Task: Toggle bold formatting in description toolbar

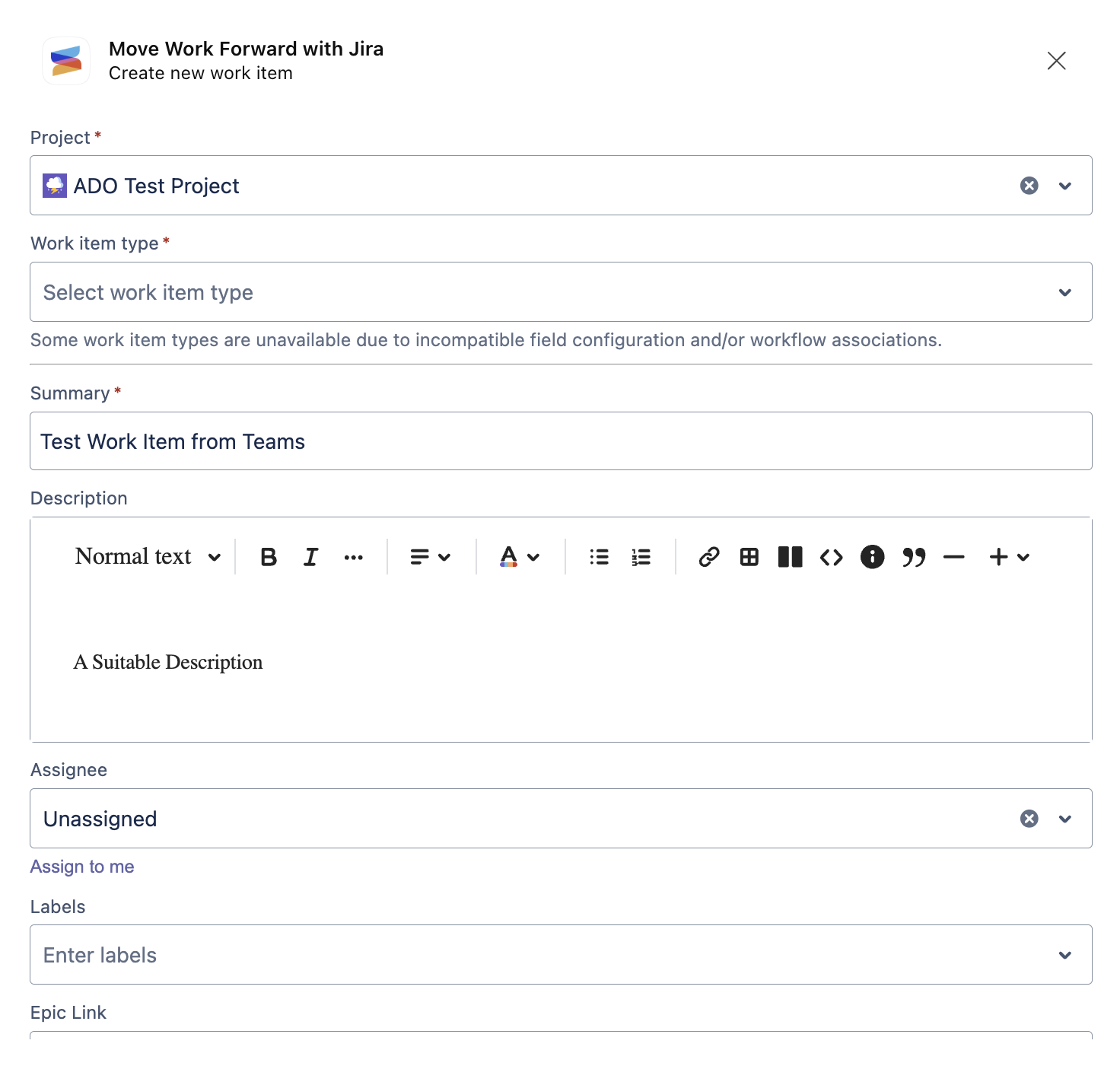Action: (269, 557)
